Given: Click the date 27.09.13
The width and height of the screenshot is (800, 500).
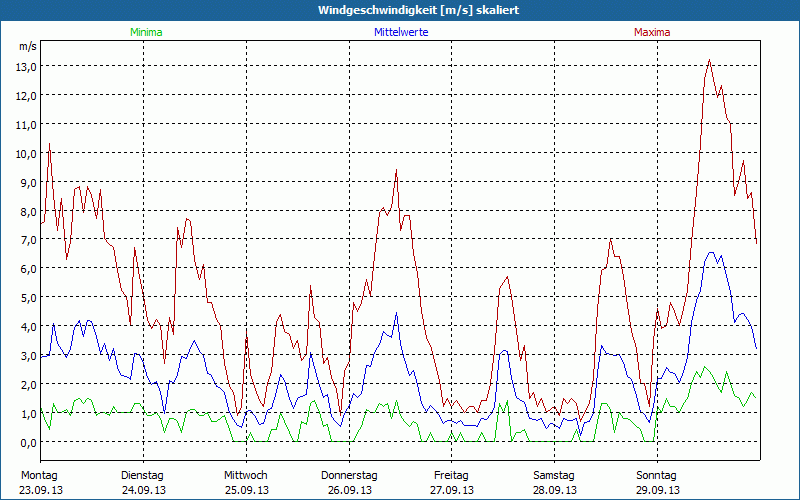Looking at the screenshot, I should click(452, 490).
